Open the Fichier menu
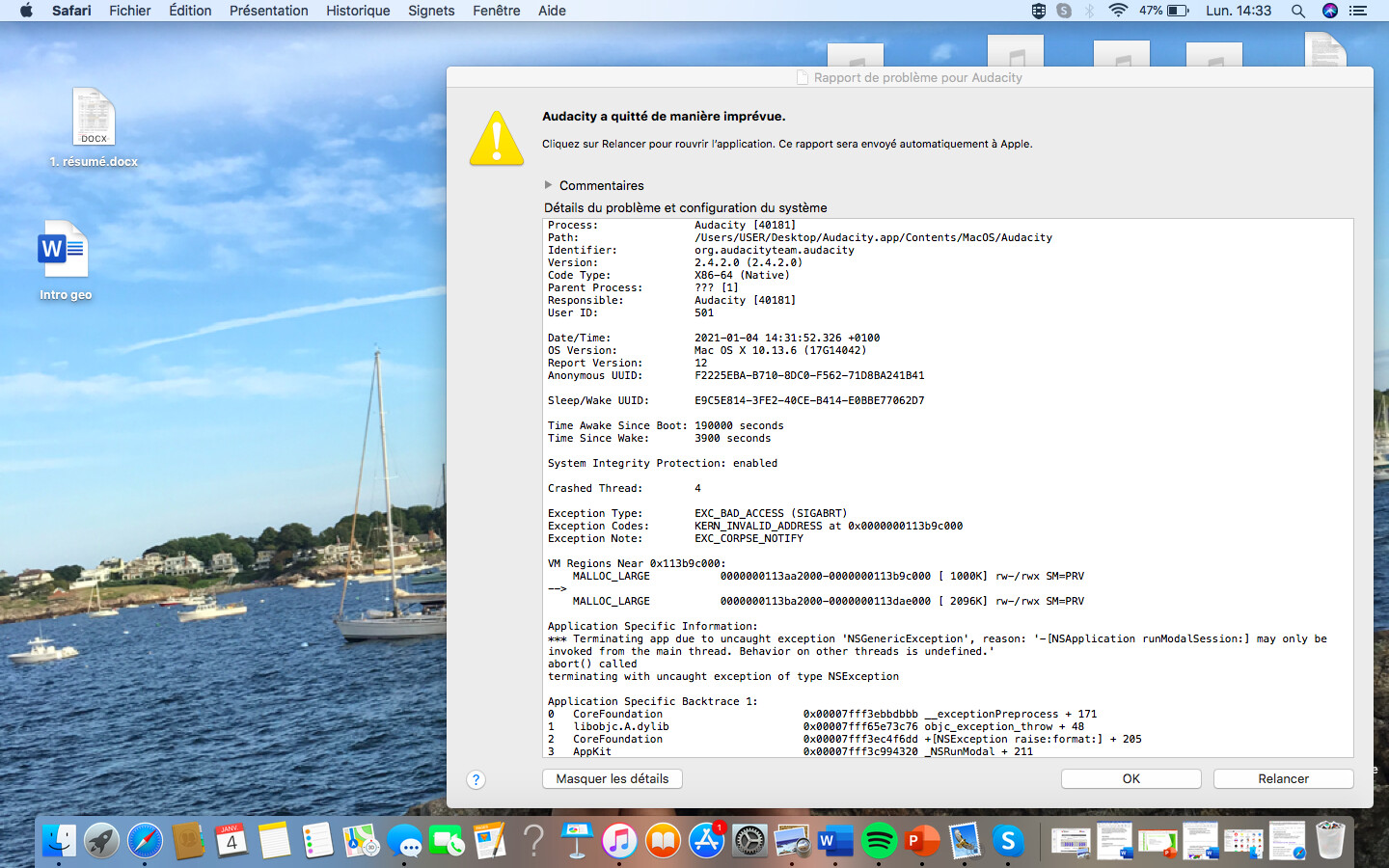This screenshot has height=868, width=1389. pos(130,11)
